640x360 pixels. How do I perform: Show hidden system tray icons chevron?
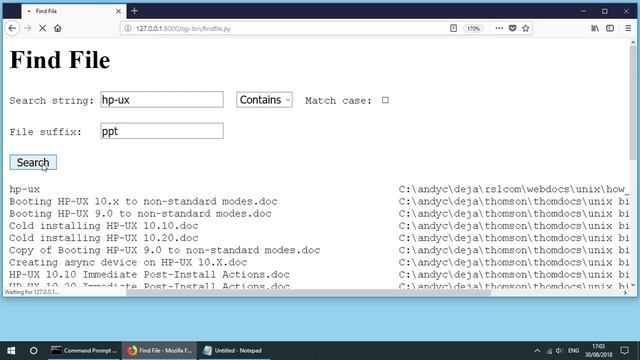pyautogui.click(x=537, y=351)
